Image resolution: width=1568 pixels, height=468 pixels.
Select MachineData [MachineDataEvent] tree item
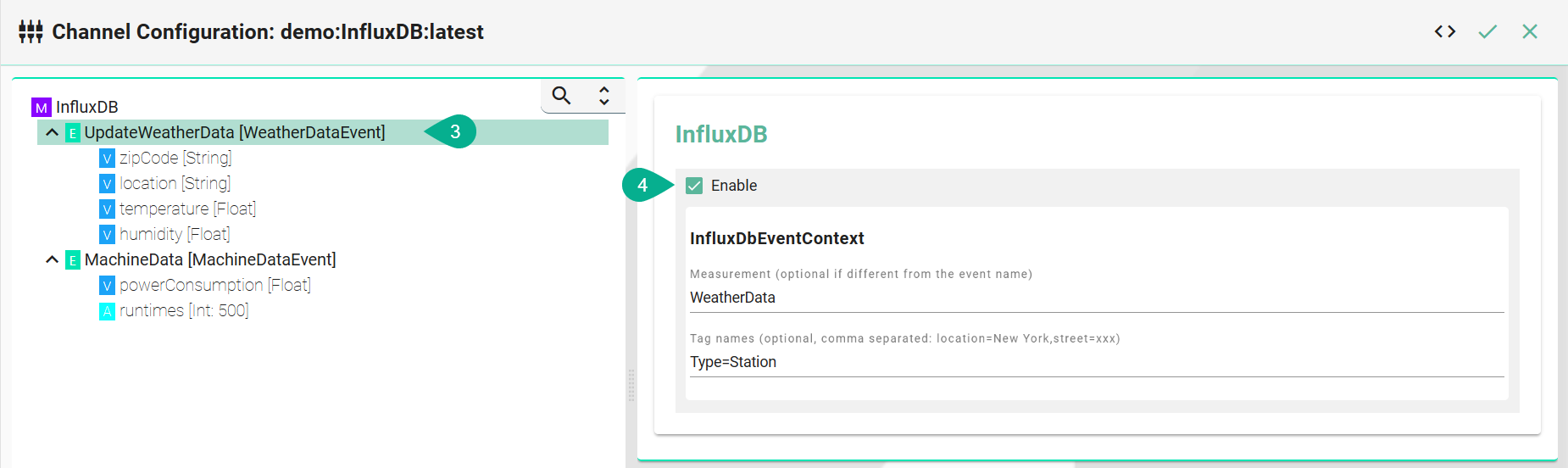click(210, 259)
